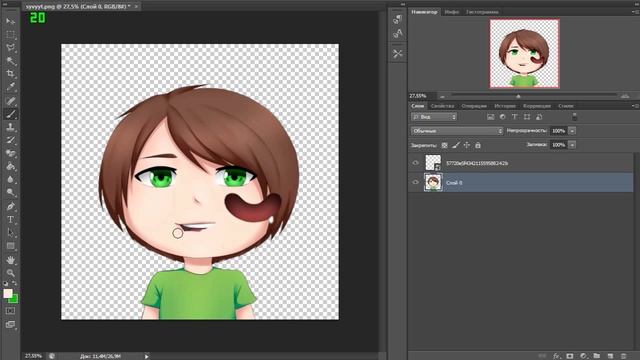Reset to default colors icon
The width and height of the screenshot is (640, 360).
[5, 283]
